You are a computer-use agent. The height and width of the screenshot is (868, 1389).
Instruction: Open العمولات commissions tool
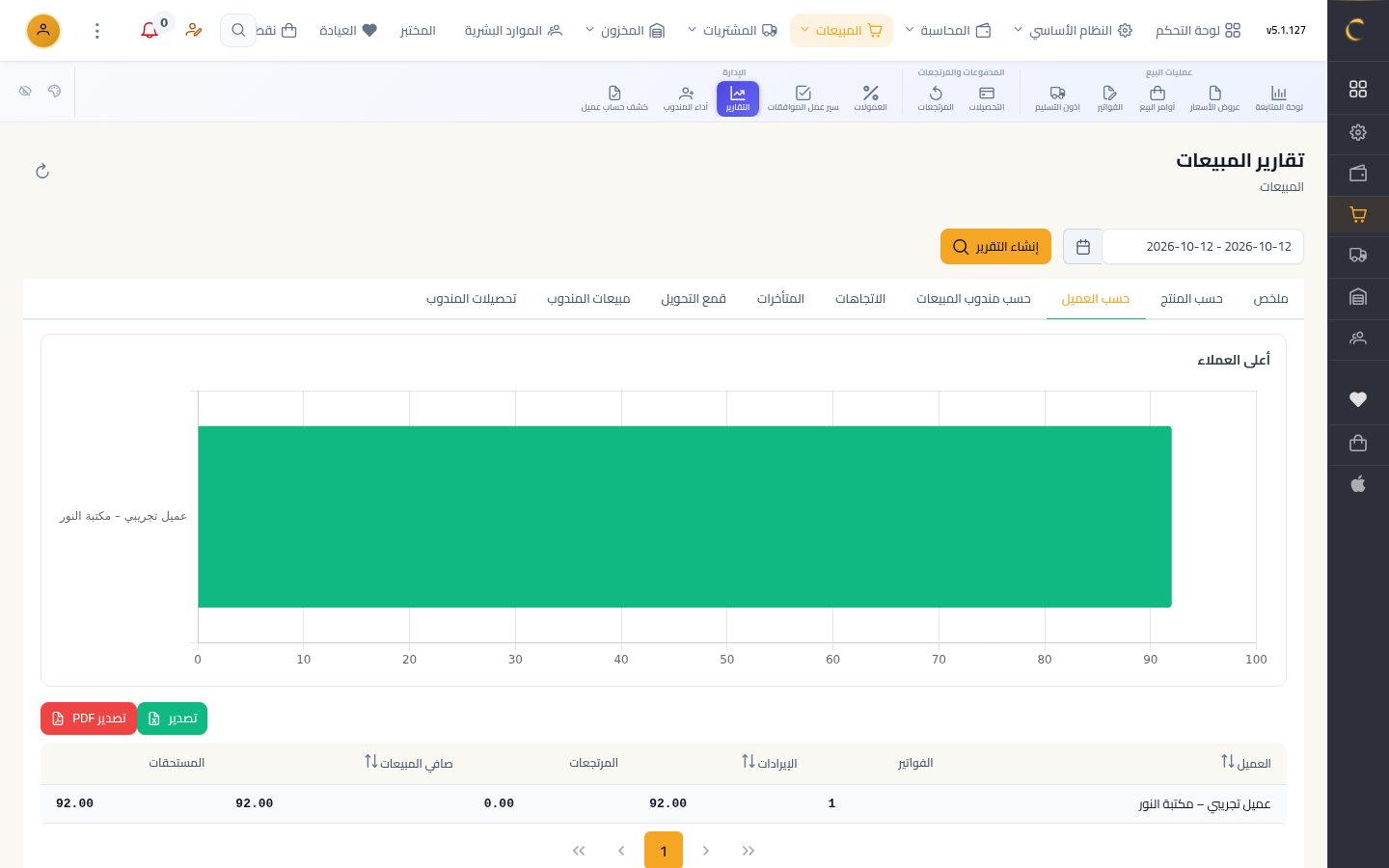pyautogui.click(x=870, y=98)
